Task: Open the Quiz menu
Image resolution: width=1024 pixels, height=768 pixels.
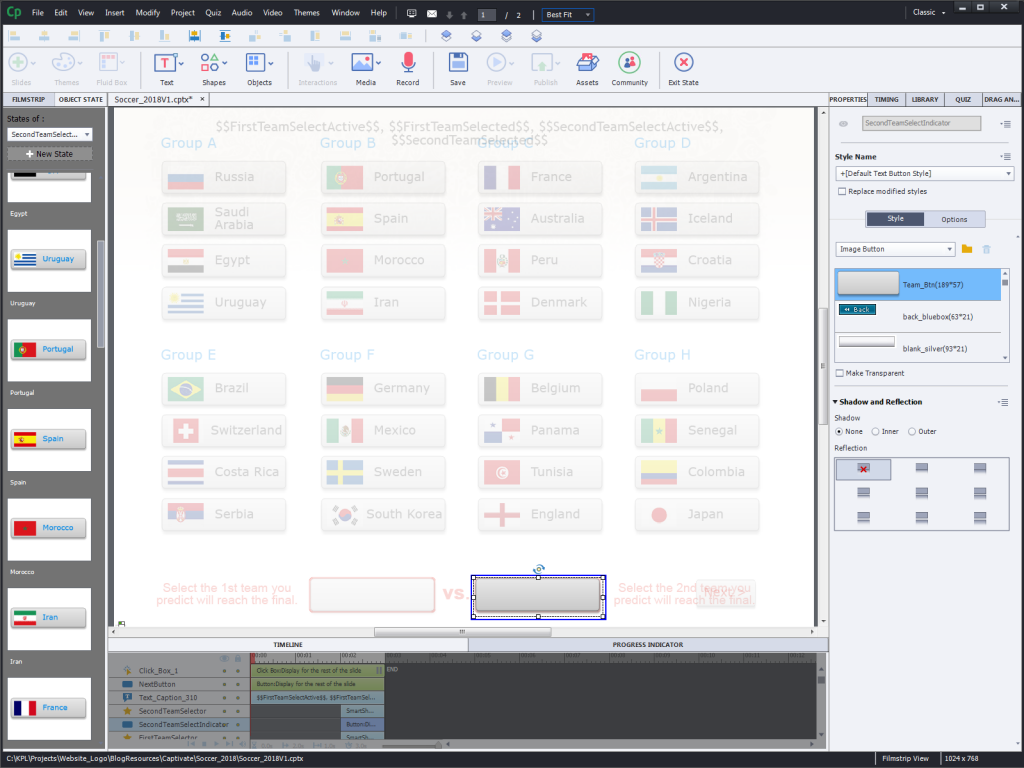Action: point(213,13)
